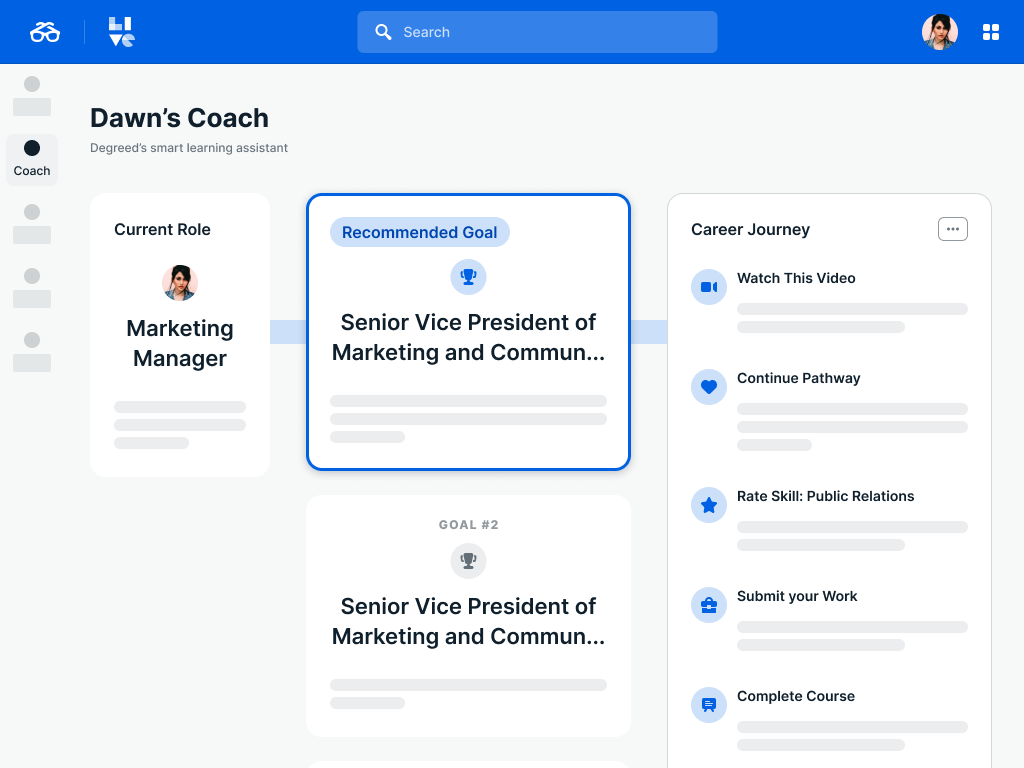Open the user profile avatar menu
The width and height of the screenshot is (1024, 768).
coord(940,32)
